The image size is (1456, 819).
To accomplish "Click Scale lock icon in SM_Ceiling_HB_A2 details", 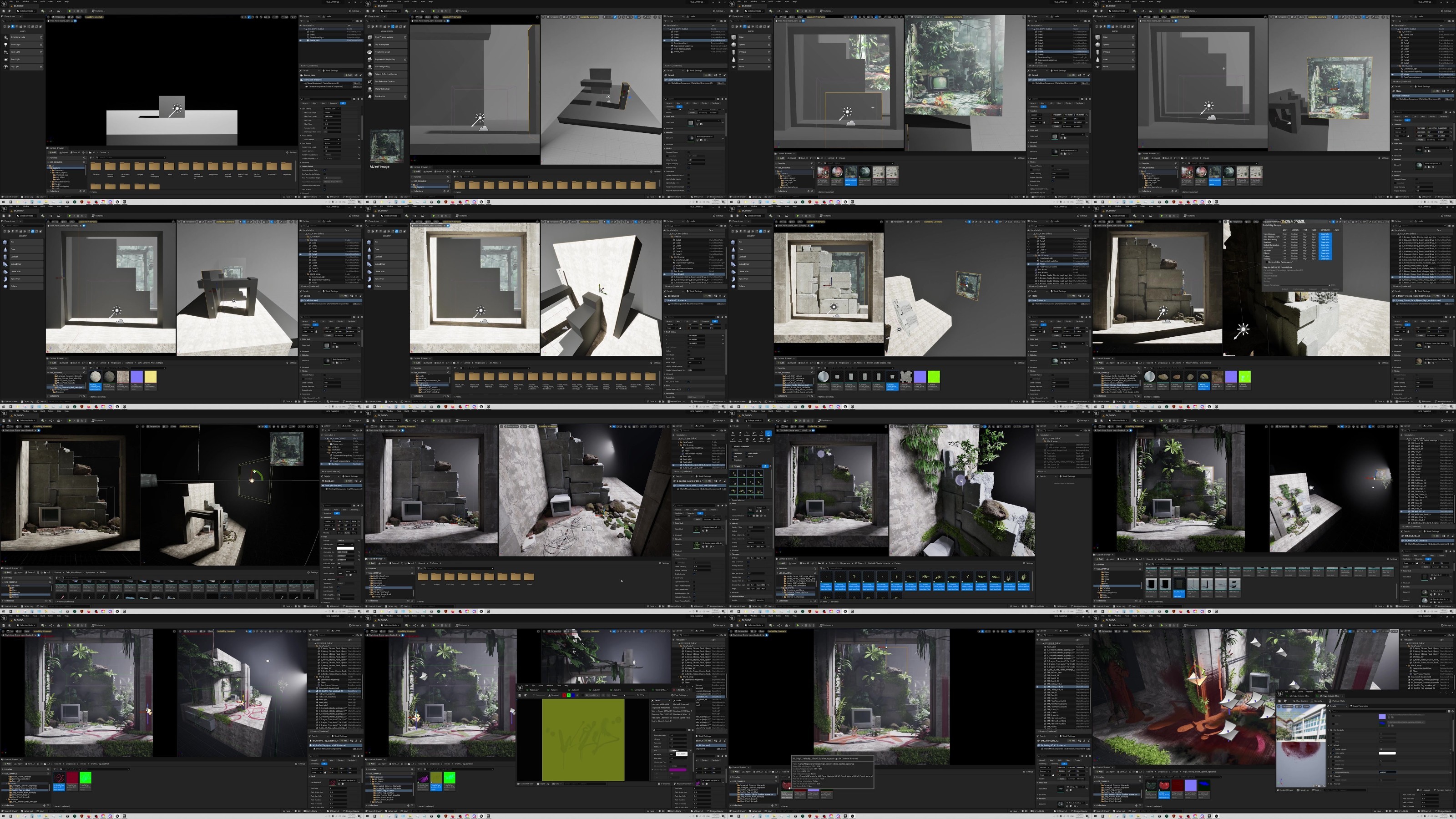I will click(1053, 775).
